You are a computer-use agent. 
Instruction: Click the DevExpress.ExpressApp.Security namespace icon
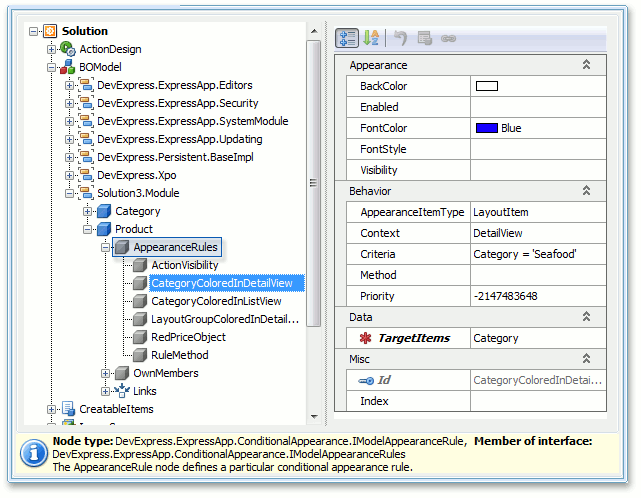86,103
